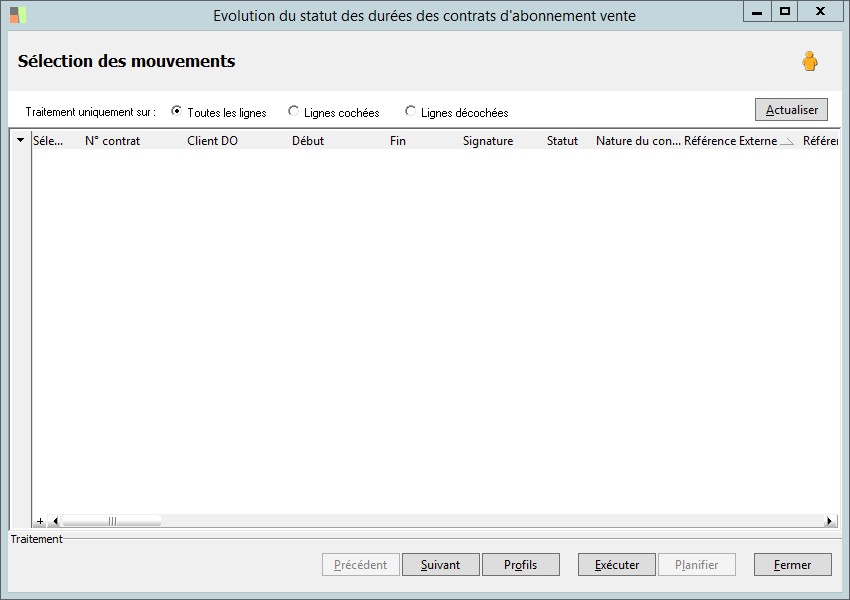Image resolution: width=850 pixels, height=600 pixels.
Task: Click the horizontal scrollbar right arrow
Action: (x=829, y=521)
